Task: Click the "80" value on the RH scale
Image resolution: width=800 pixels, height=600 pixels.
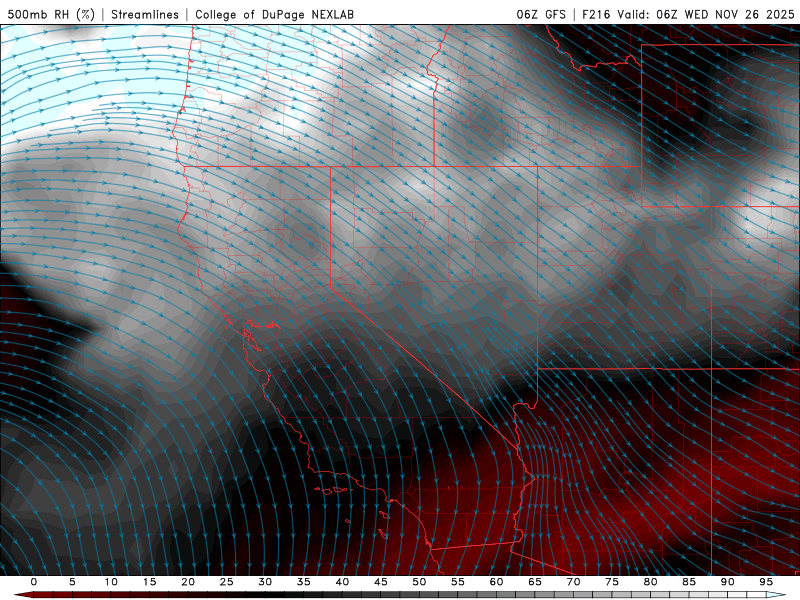Action: pos(650,582)
